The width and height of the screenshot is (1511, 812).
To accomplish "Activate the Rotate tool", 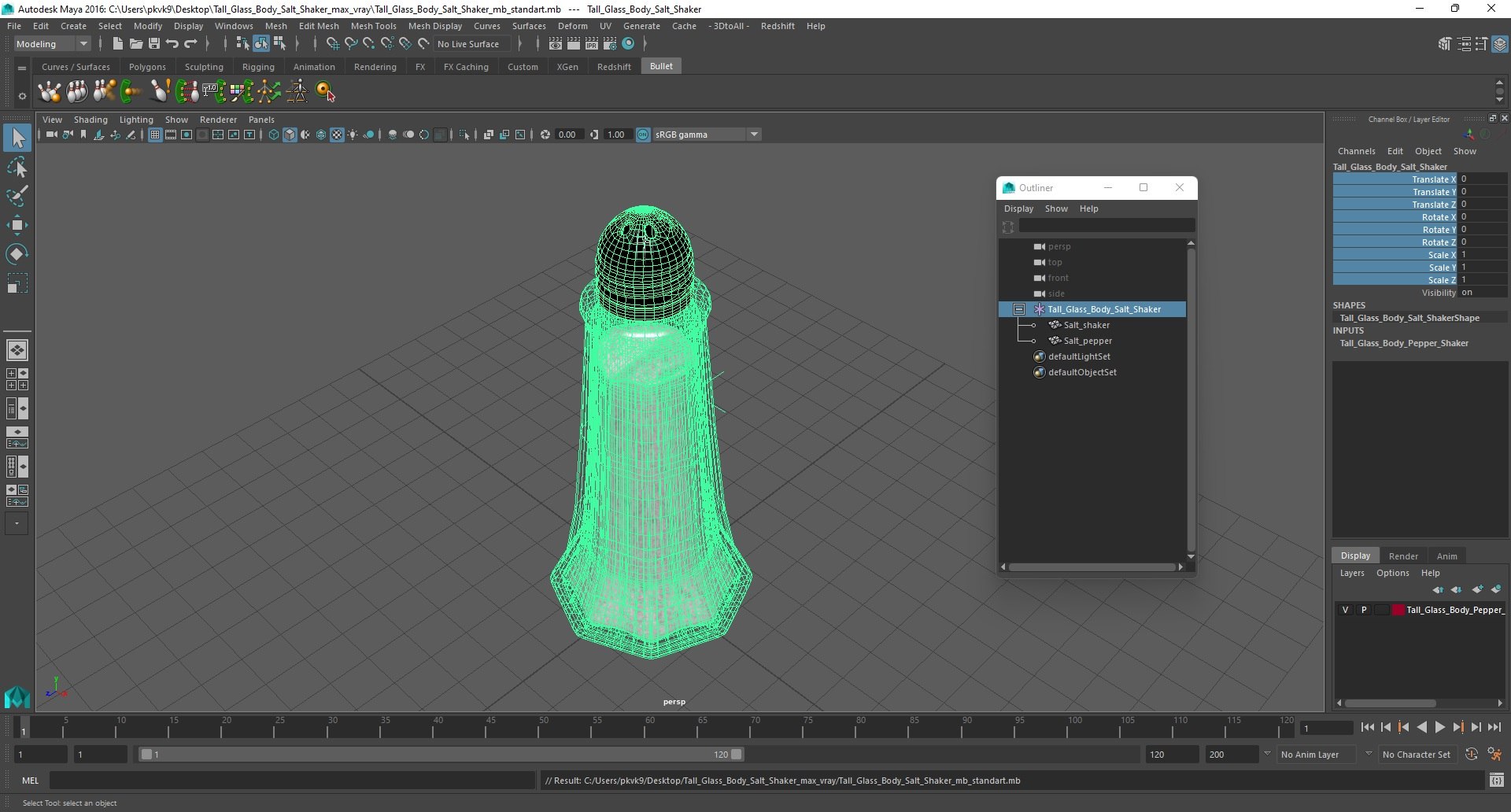I will click(x=17, y=253).
